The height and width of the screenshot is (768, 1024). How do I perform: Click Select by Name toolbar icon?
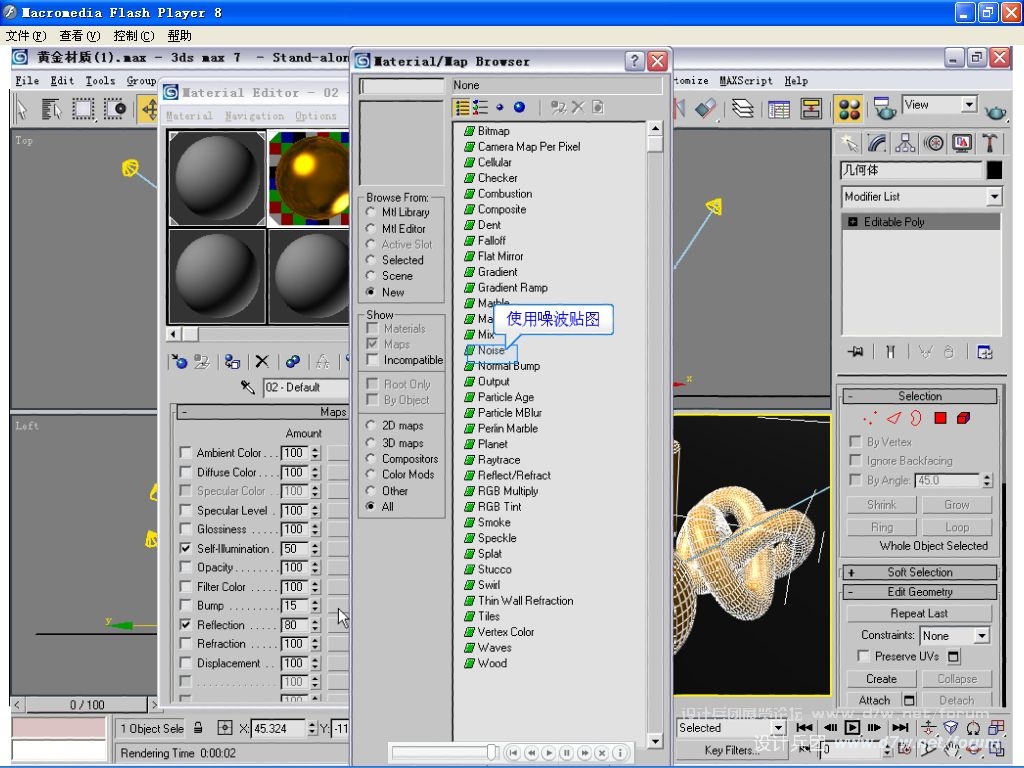(51, 109)
